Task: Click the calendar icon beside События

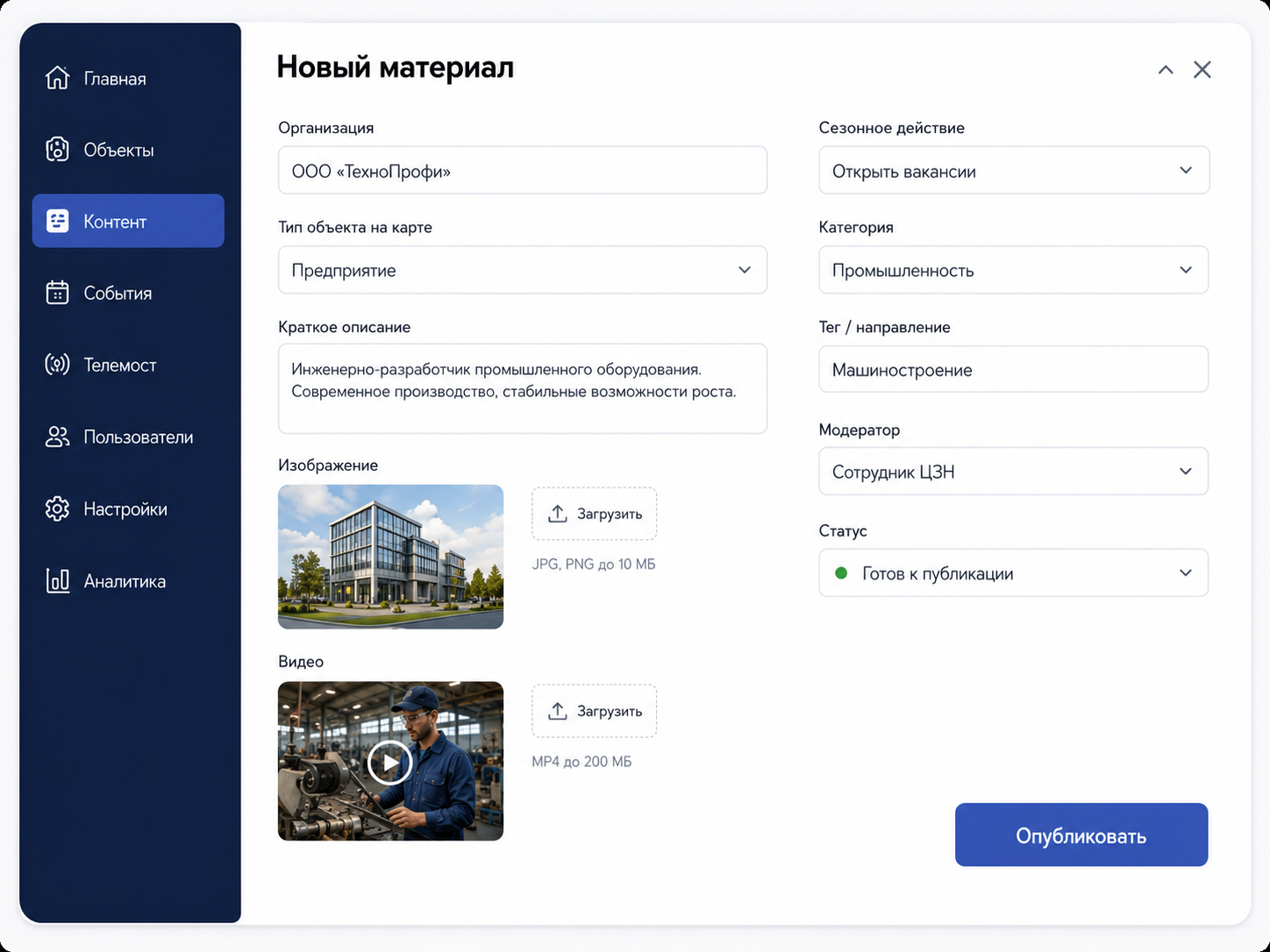Action: (x=57, y=293)
